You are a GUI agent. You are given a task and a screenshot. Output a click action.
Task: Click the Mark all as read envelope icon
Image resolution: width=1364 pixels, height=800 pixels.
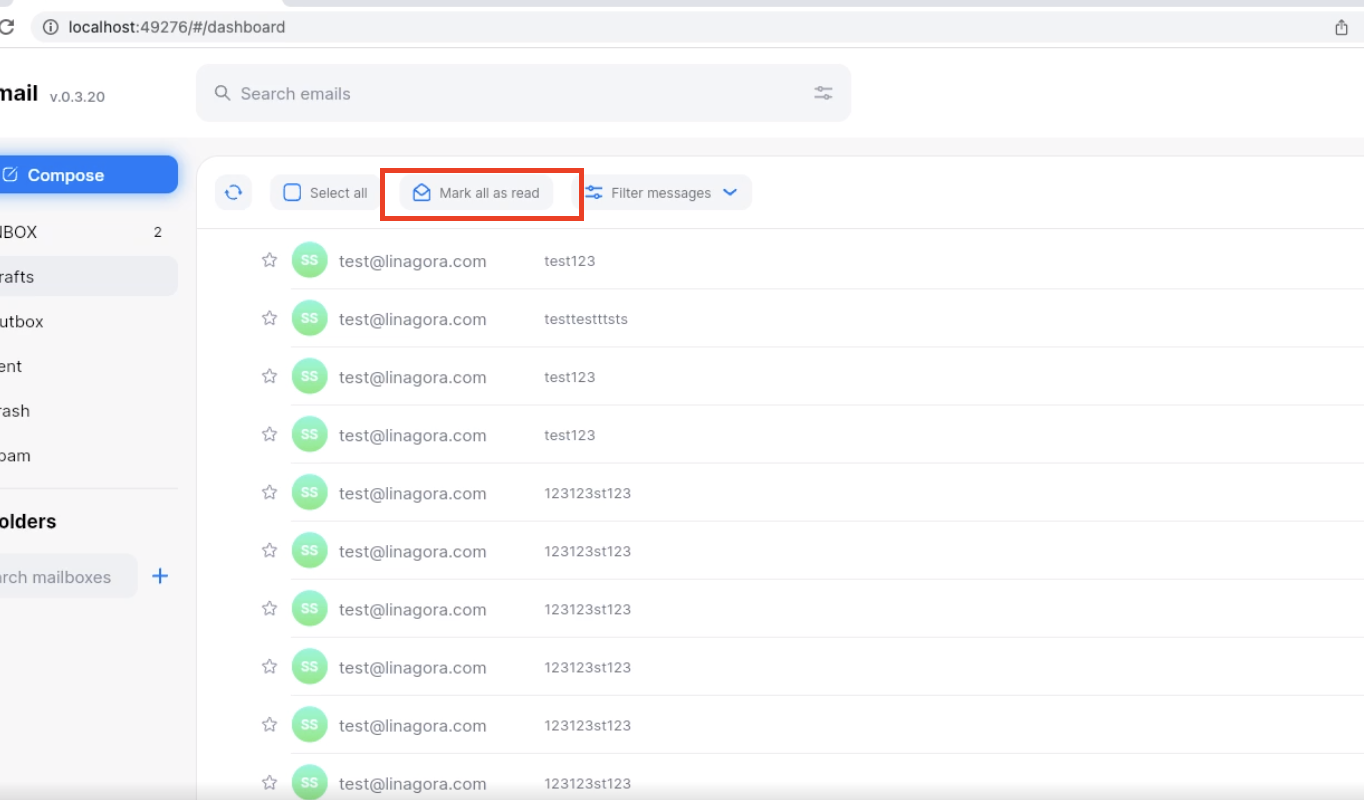421,193
